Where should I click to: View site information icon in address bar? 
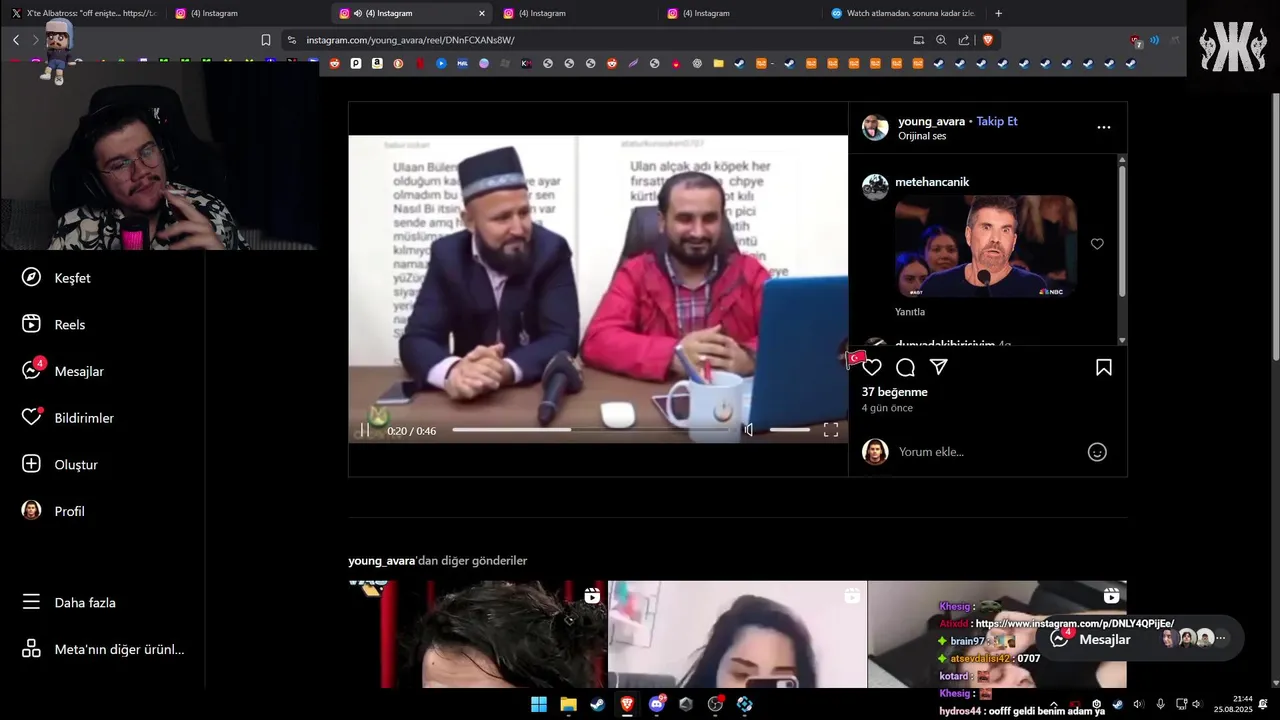tap(291, 40)
